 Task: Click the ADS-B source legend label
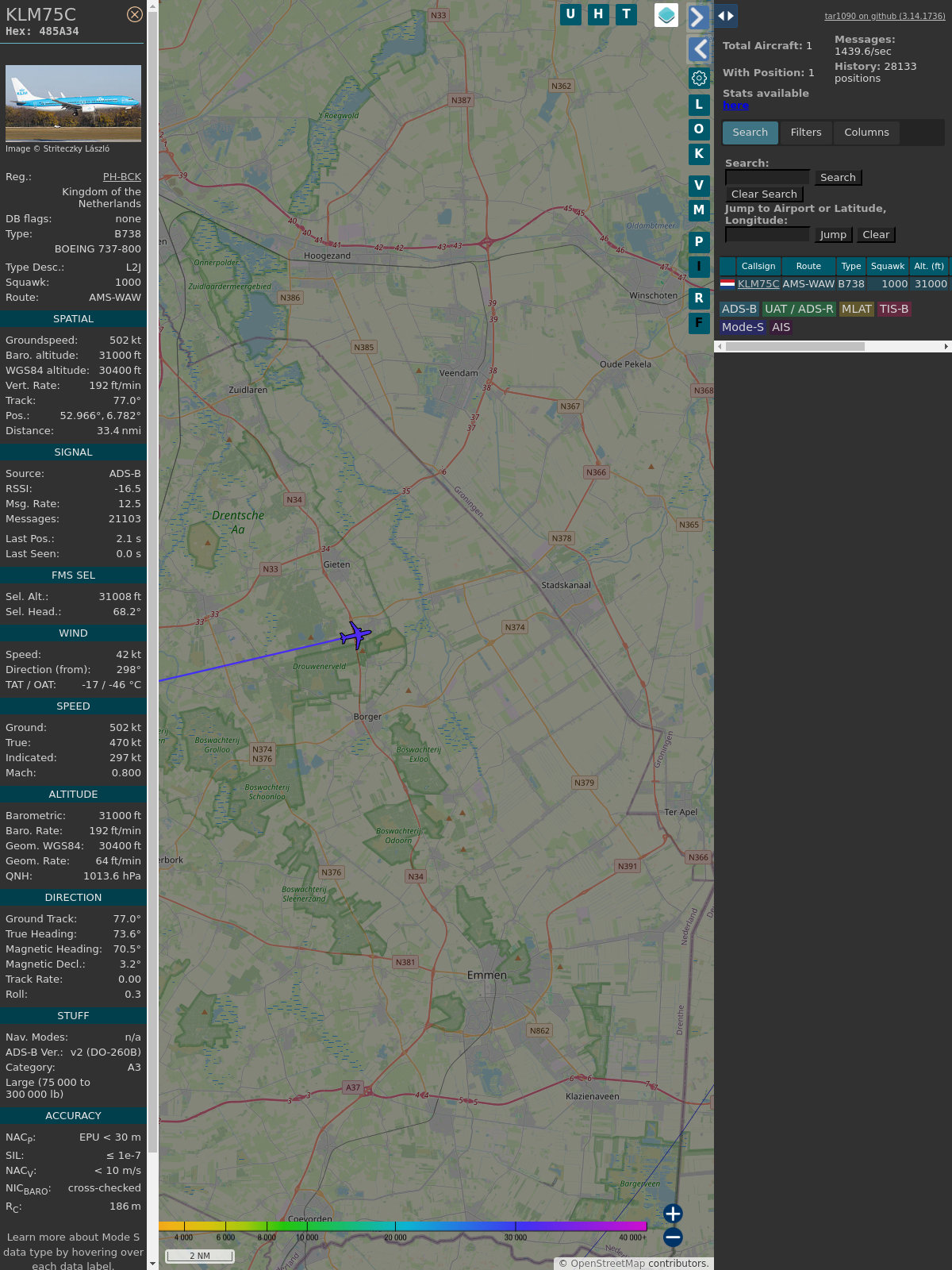click(x=739, y=309)
